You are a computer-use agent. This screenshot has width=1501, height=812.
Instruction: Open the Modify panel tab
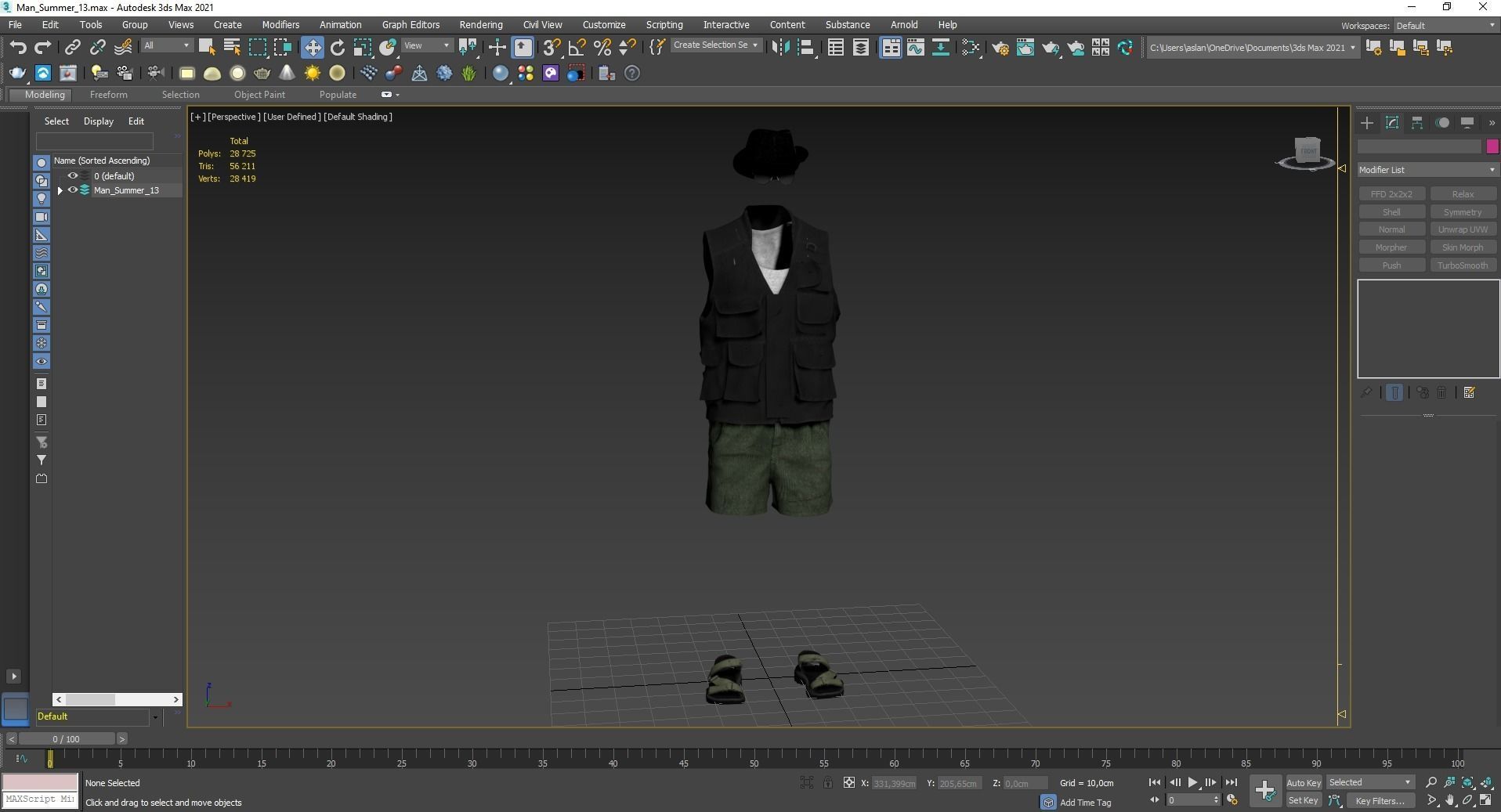[x=1392, y=123]
